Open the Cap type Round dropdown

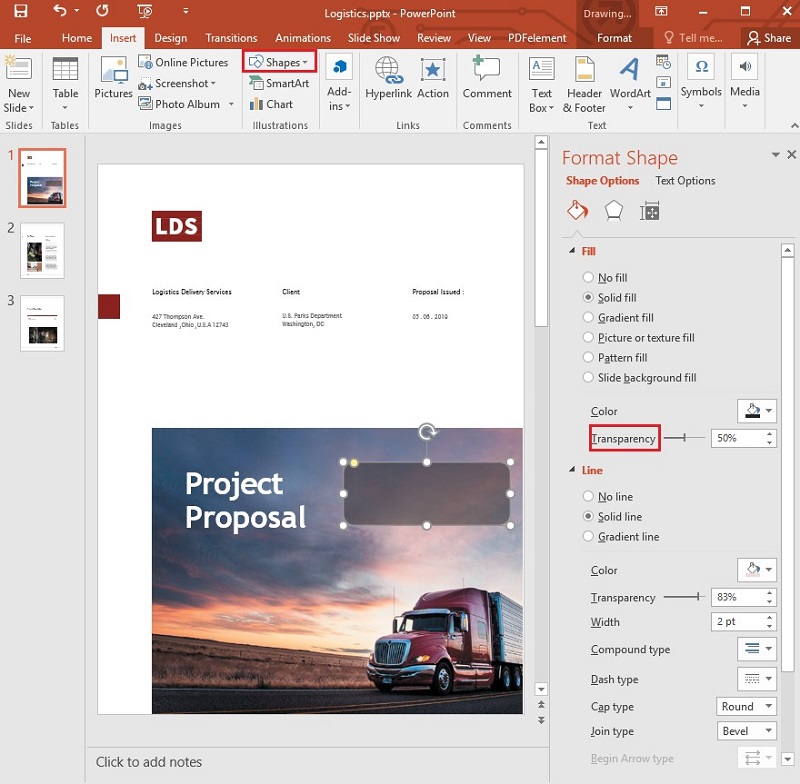click(x=746, y=706)
